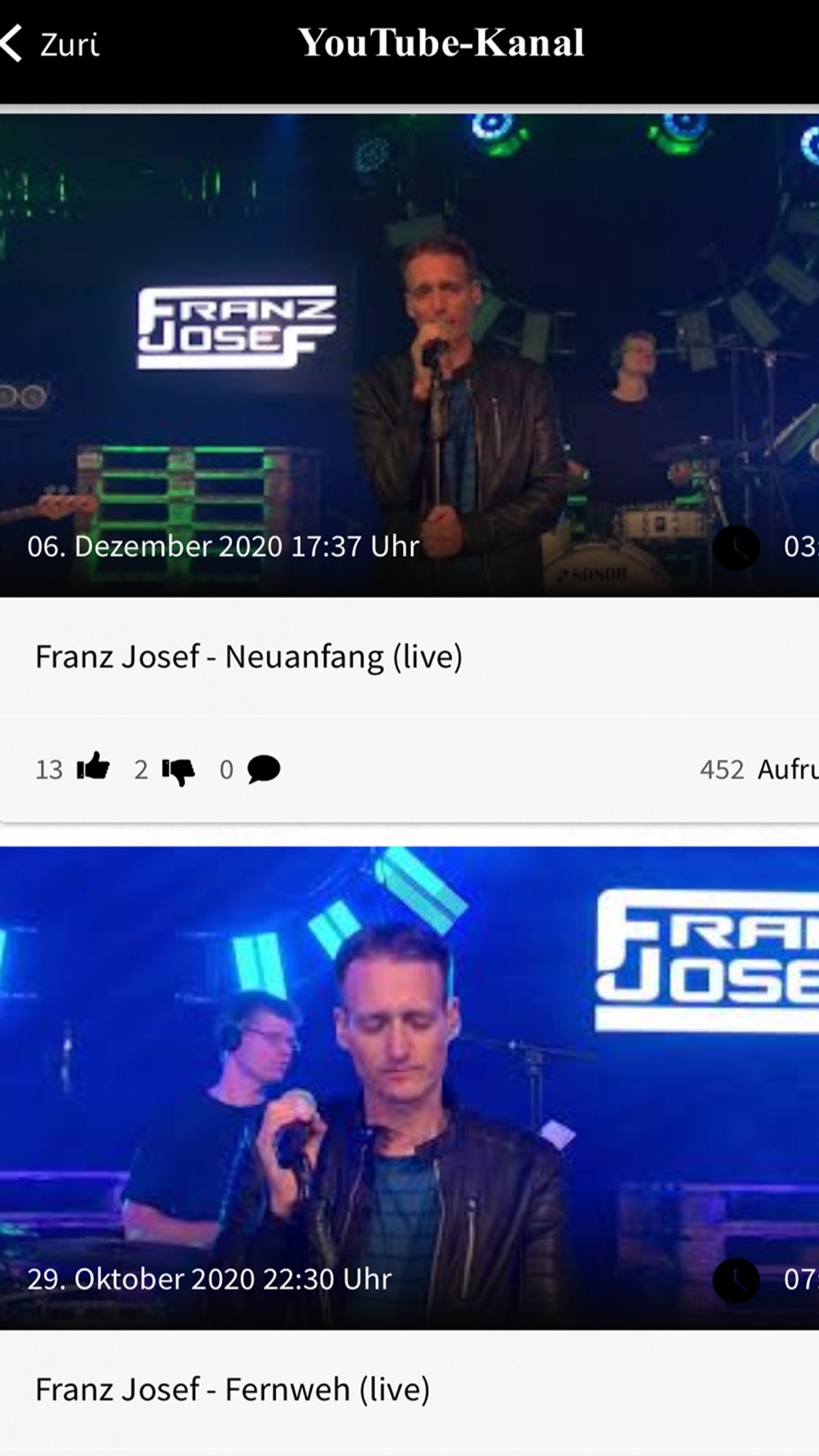This screenshot has width=819, height=1456.
Task: Tap the back chevron arrow
Action: point(11,43)
